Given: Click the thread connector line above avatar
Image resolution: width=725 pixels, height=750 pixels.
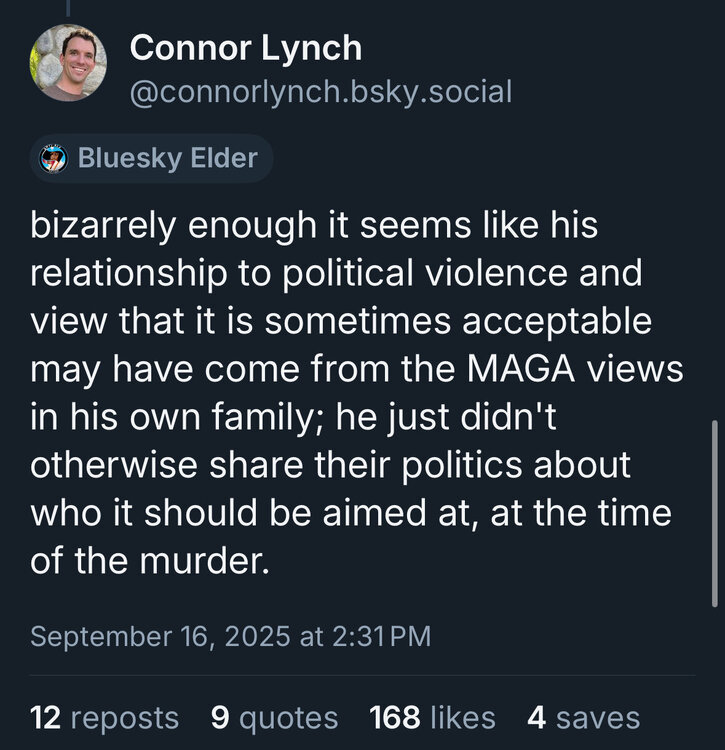Looking at the screenshot, I should [x=68, y=7].
